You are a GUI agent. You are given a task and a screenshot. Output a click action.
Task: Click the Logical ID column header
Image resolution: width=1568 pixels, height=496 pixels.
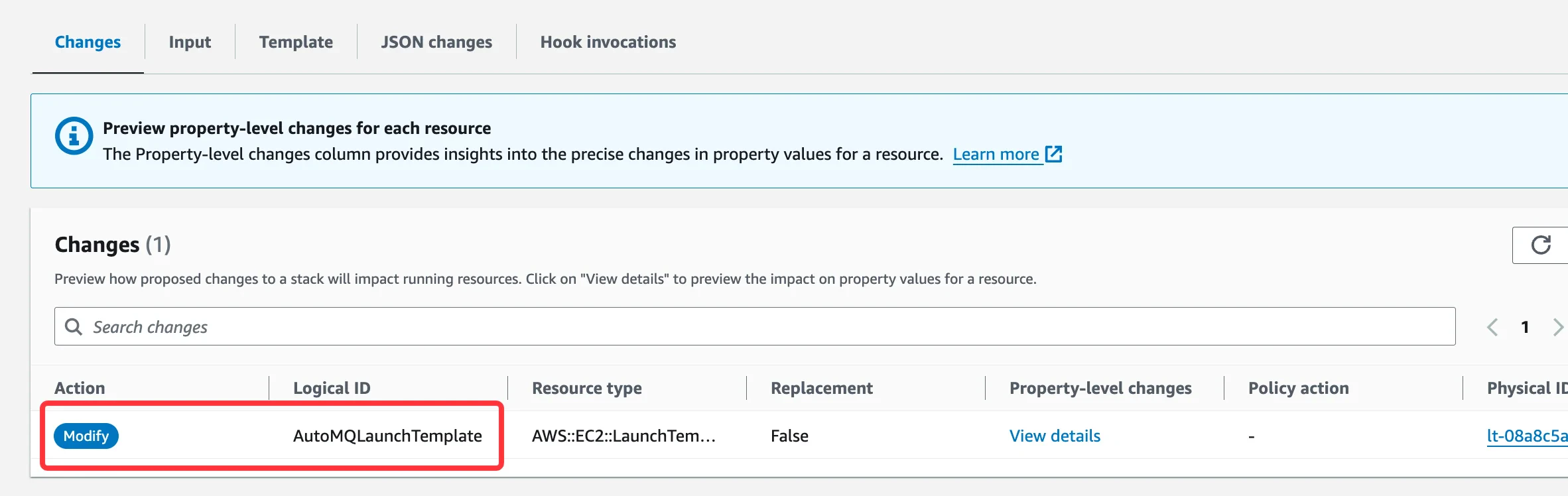332,388
